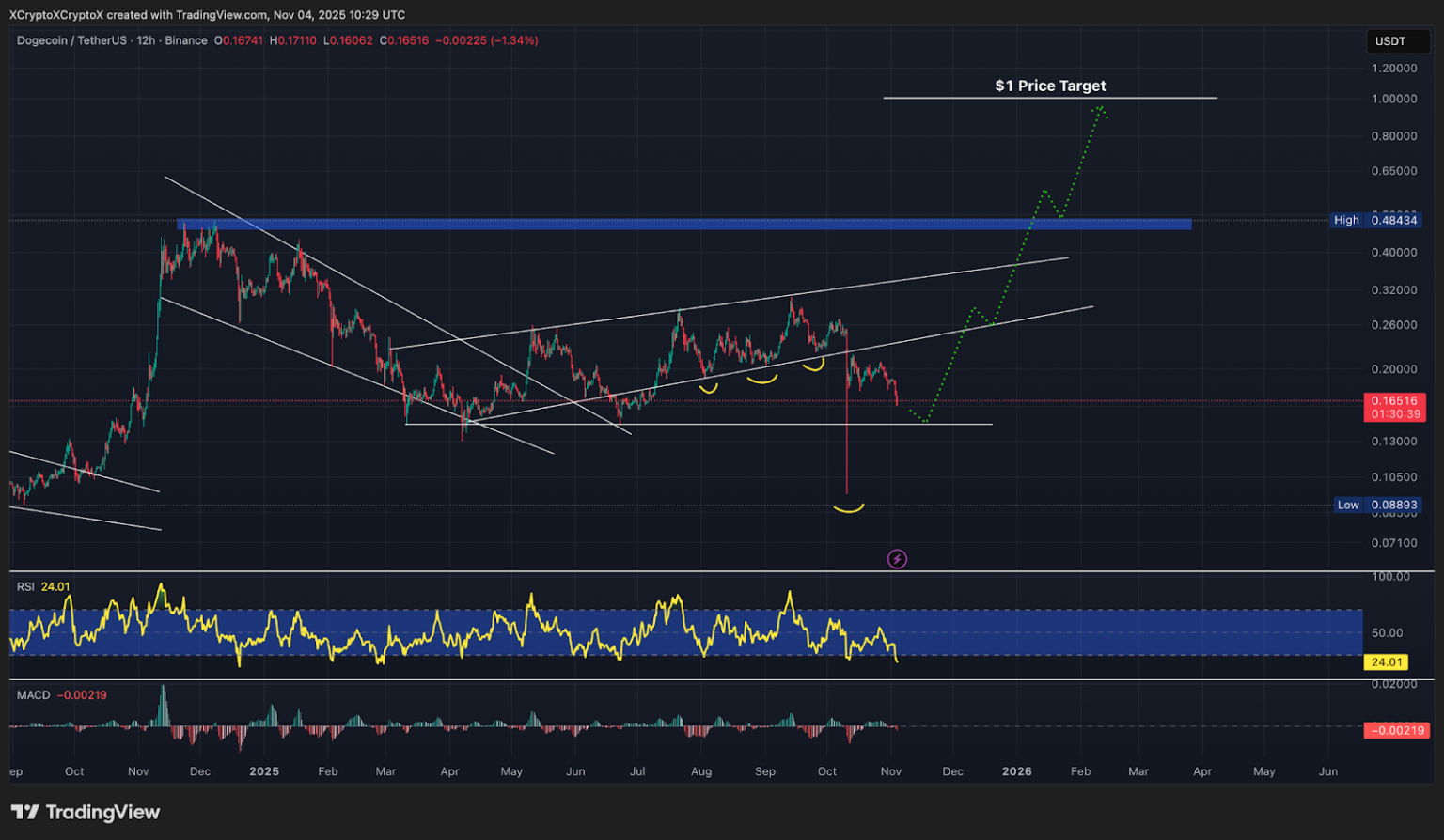Click the 2025 label on time axis
The height and width of the screenshot is (840, 1444).
[264, 771]
